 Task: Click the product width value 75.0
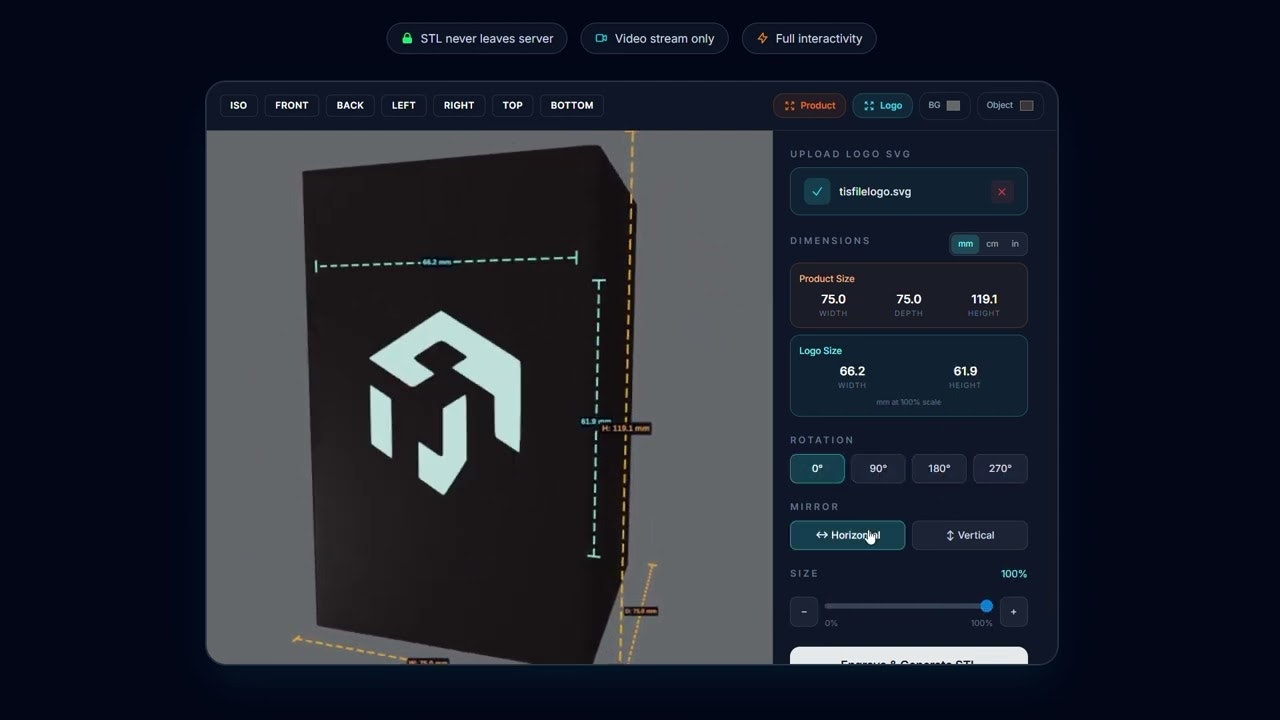coord(833,299)
